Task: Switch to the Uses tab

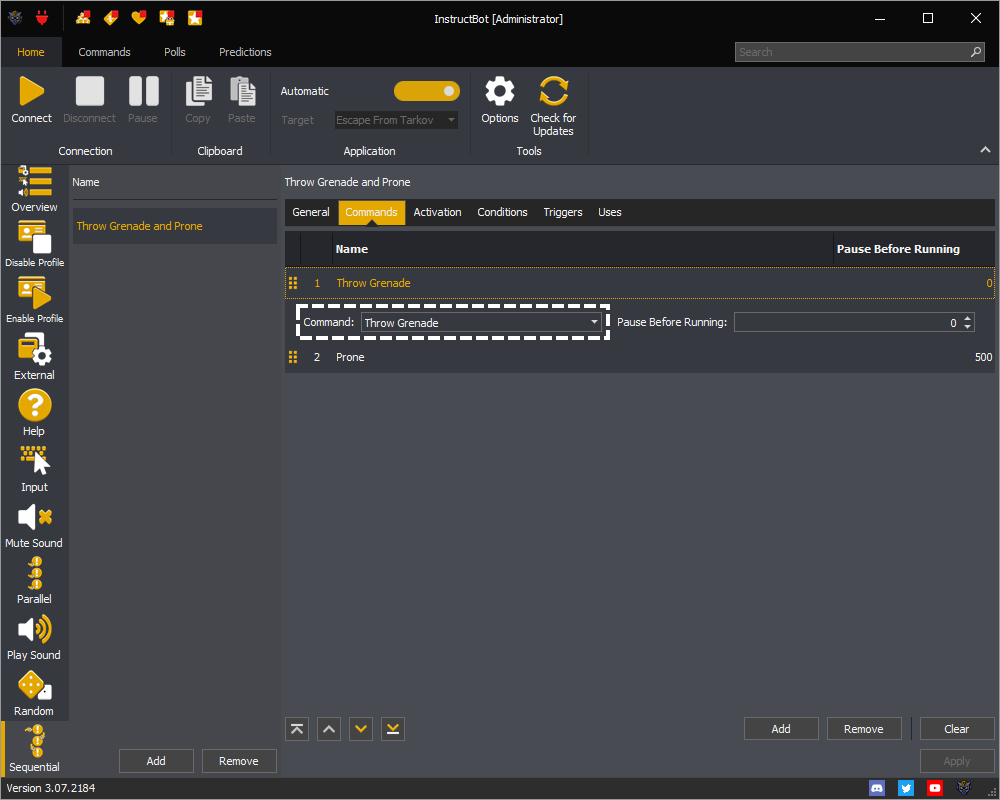Action: [610, 212]
